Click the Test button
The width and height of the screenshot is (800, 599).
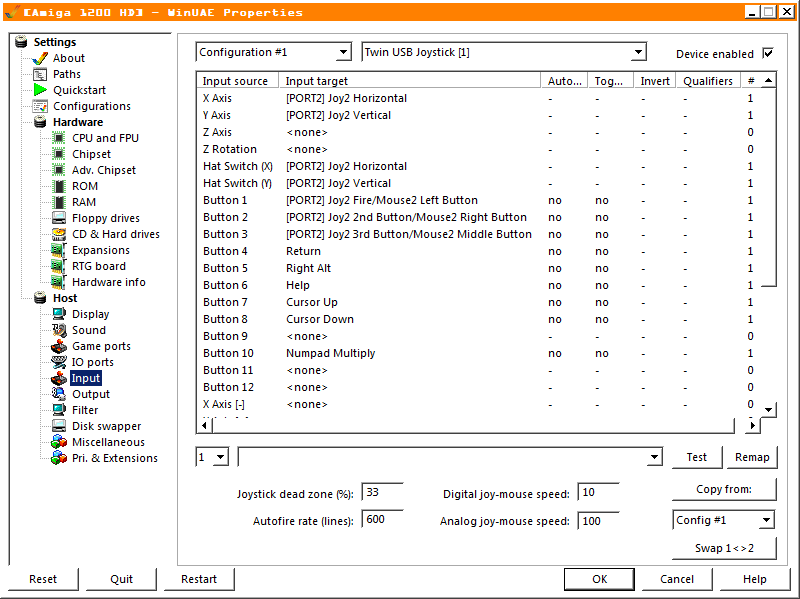(696, 457)
